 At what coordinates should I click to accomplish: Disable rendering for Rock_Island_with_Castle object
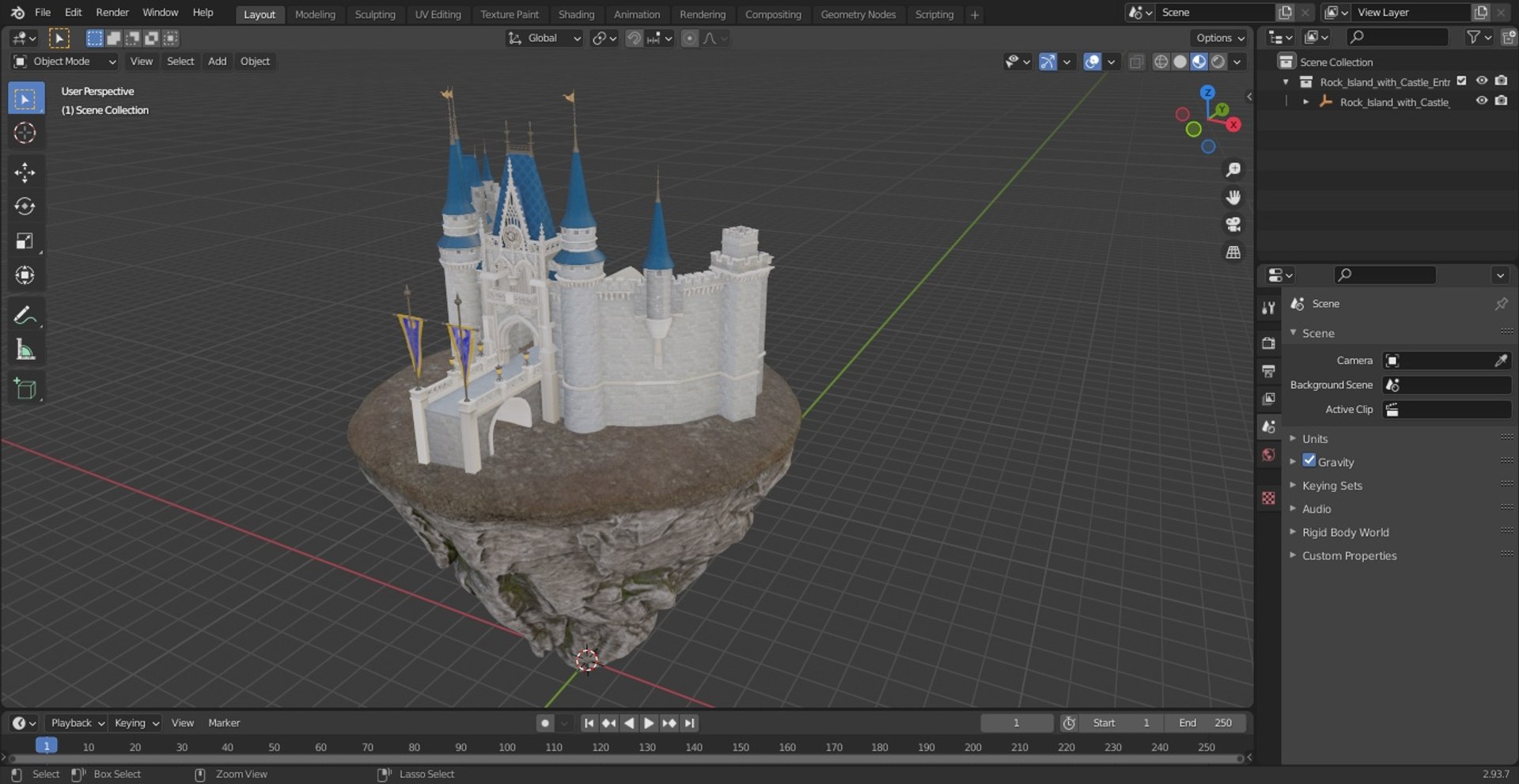click(1501, 101)
